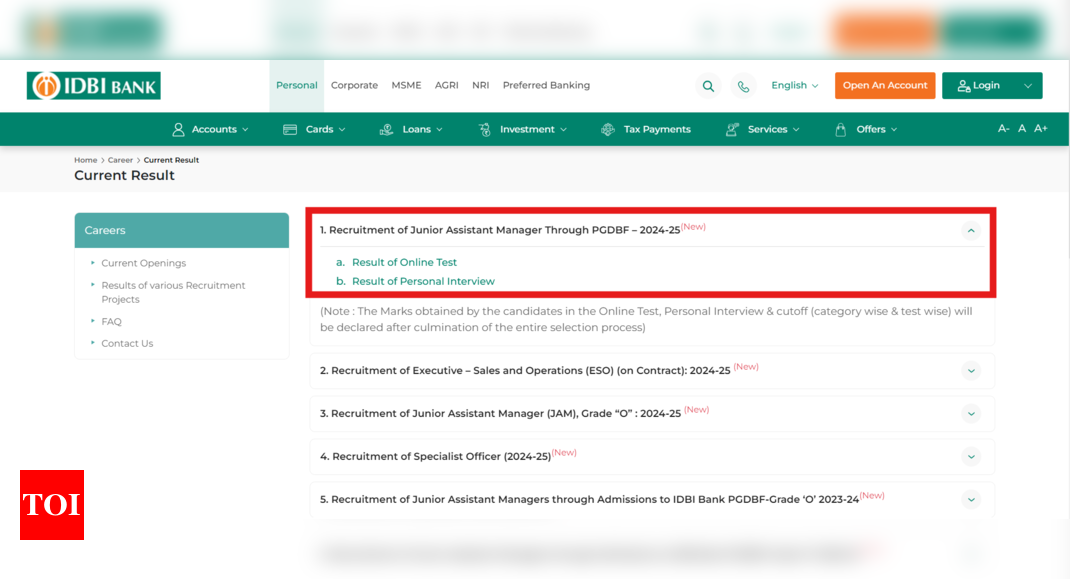Open Results of various Recruitment Projects
Screen dimensions: 1070x579
pyautogui.click(x=173, y=292)
